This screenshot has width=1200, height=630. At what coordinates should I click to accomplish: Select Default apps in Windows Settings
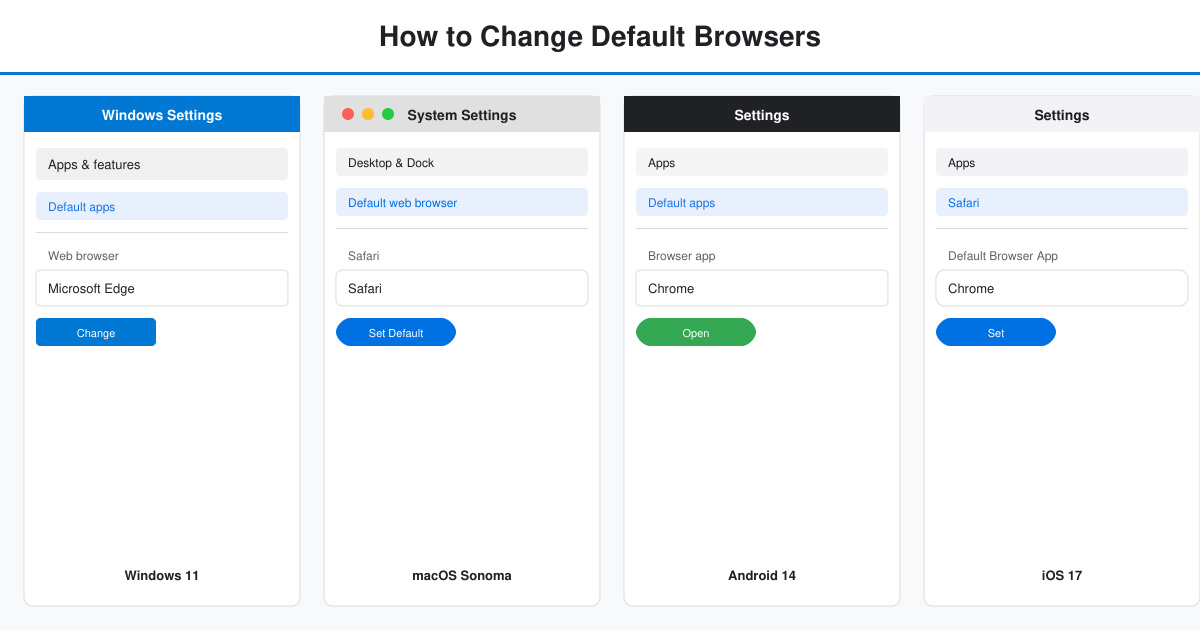pyautogui.click(x=162, y=206)
